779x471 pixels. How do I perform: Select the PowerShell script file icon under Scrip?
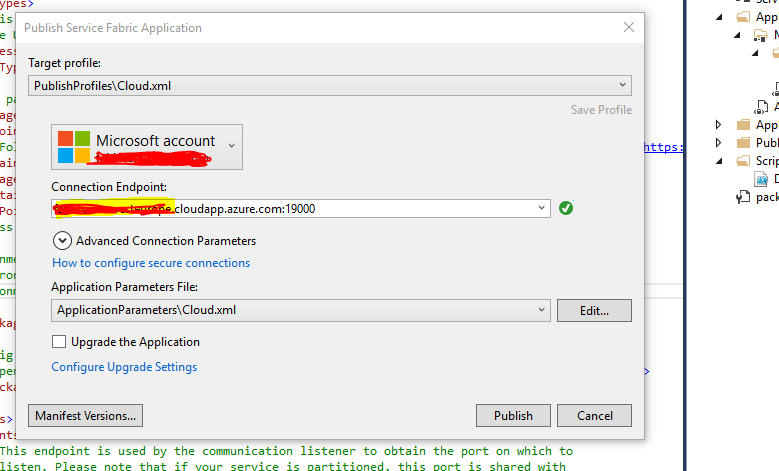pyautogui.click(x=761, y=179)
